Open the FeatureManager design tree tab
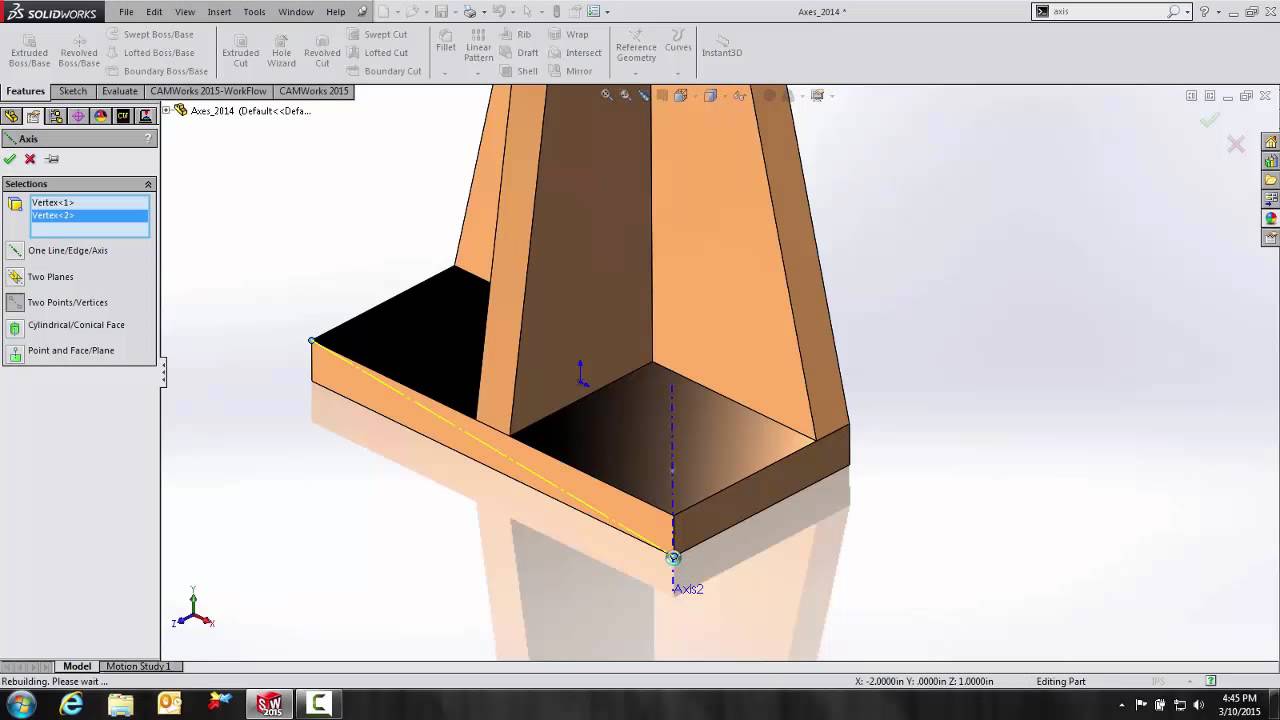This screenshot has height=720, width=1280. coord(12,116)
